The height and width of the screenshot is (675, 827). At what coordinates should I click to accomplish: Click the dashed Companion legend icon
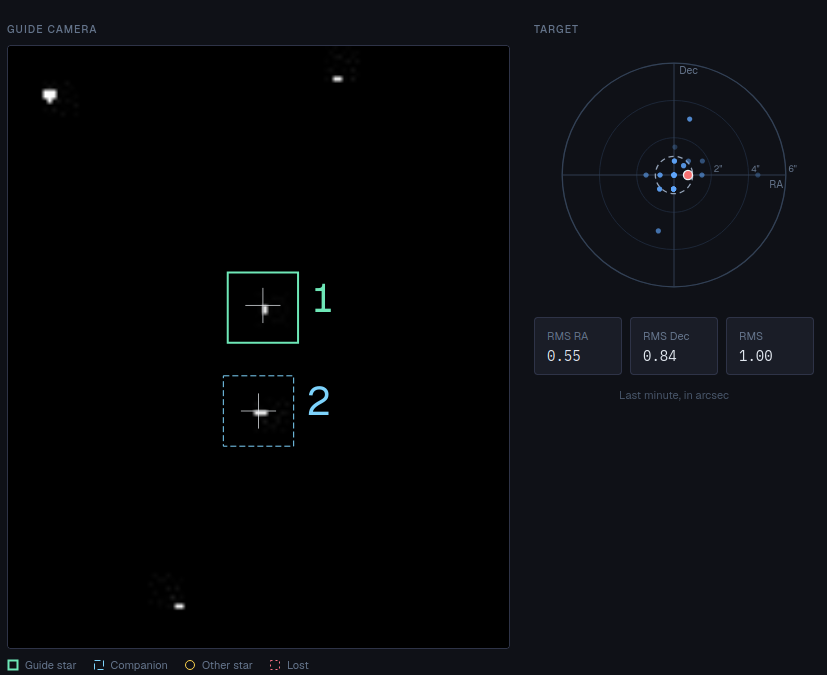point(99,665)
